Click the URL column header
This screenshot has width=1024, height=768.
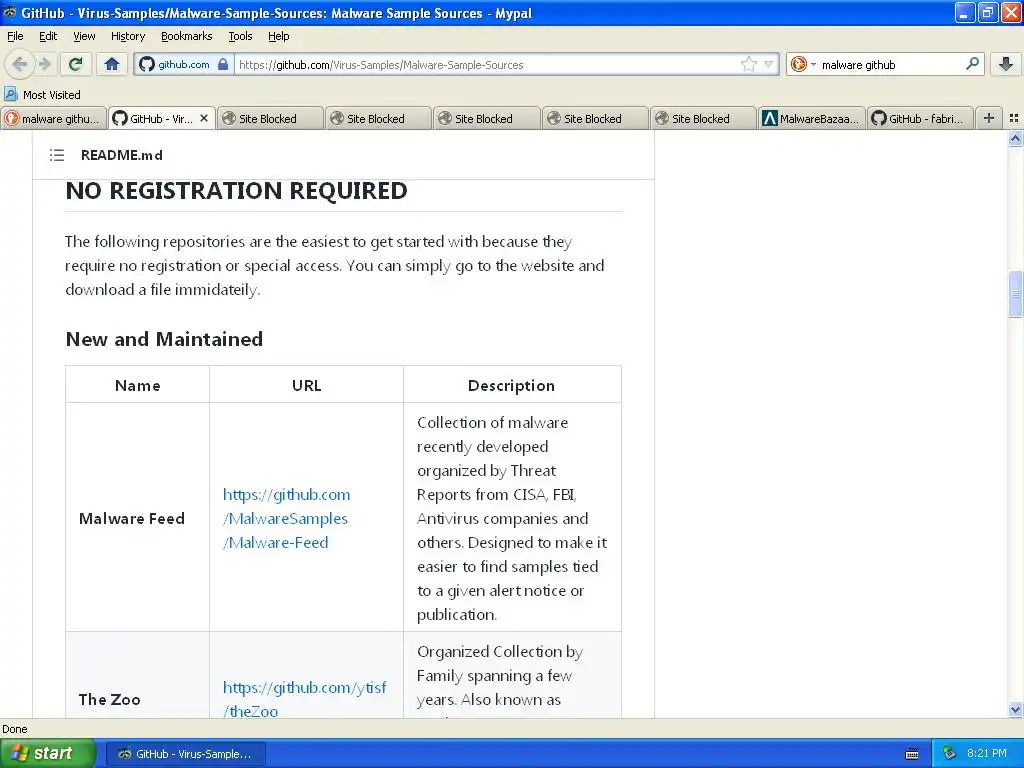pos(306,385)
